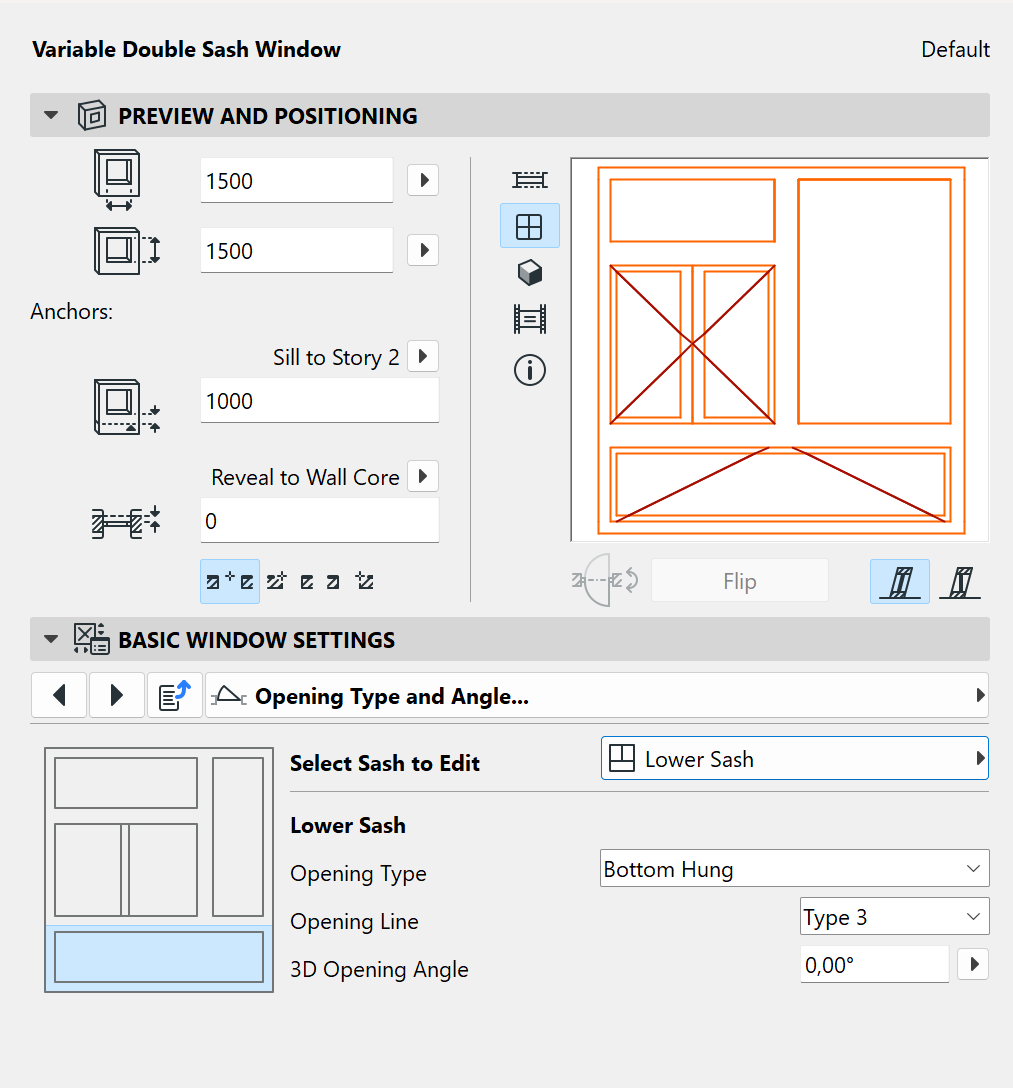Select the upper left sash in the diagram
Screen dimensions: 1013x1088
click(126, 783)
